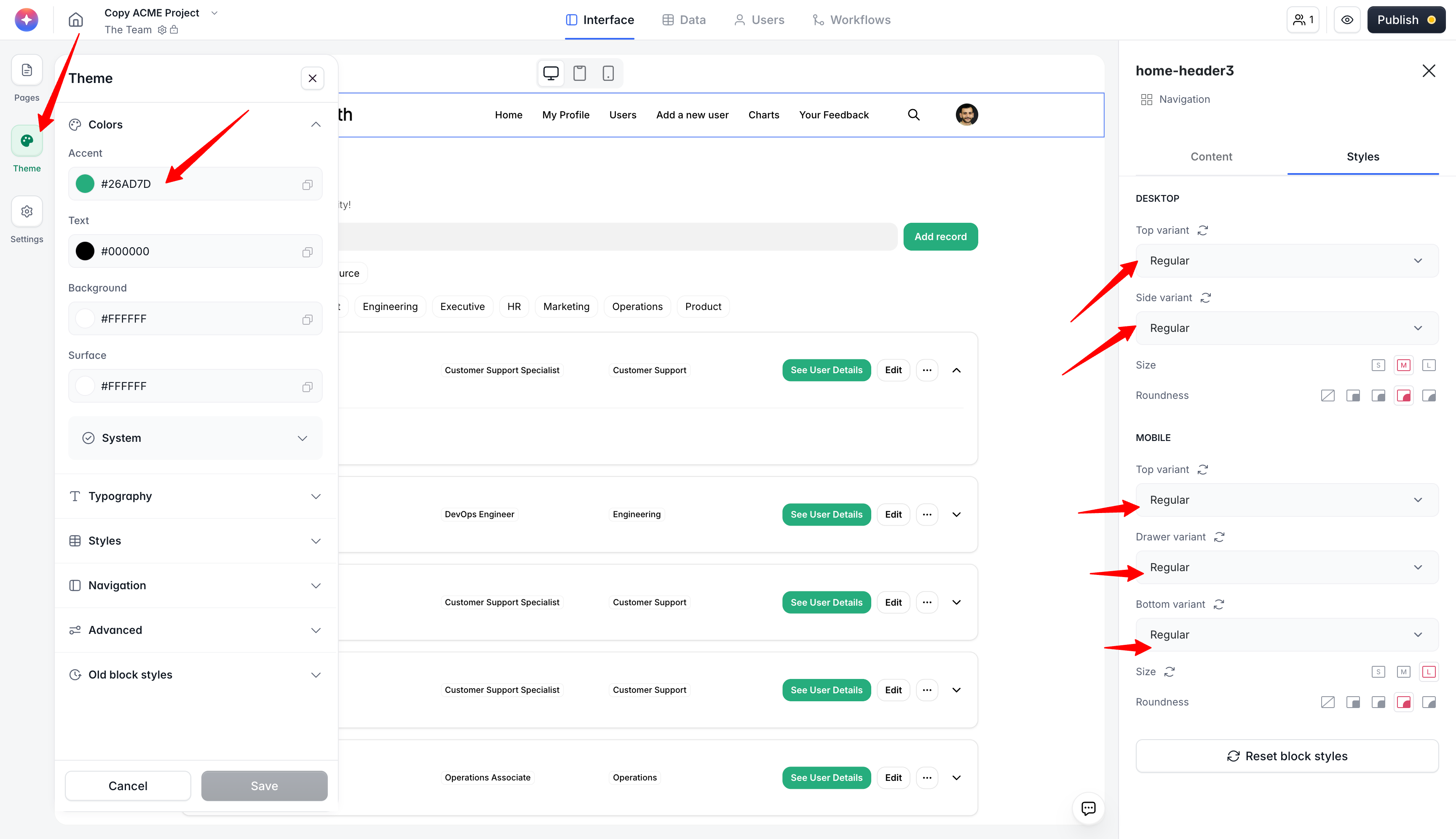
Task: Select desktop size L option
Action: 1428,365
